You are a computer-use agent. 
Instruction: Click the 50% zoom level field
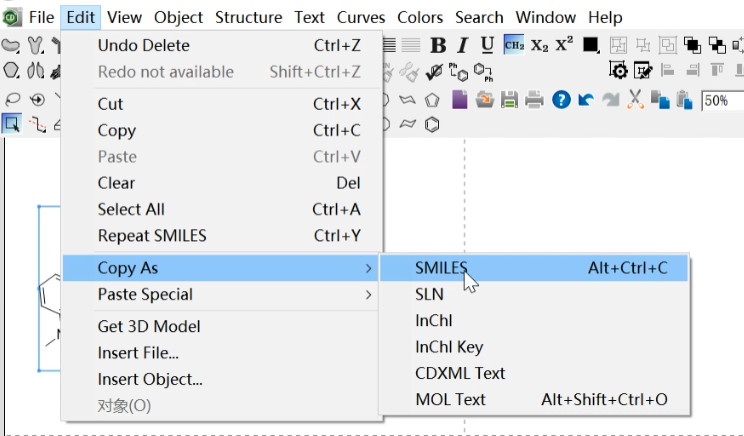(722, 101)
